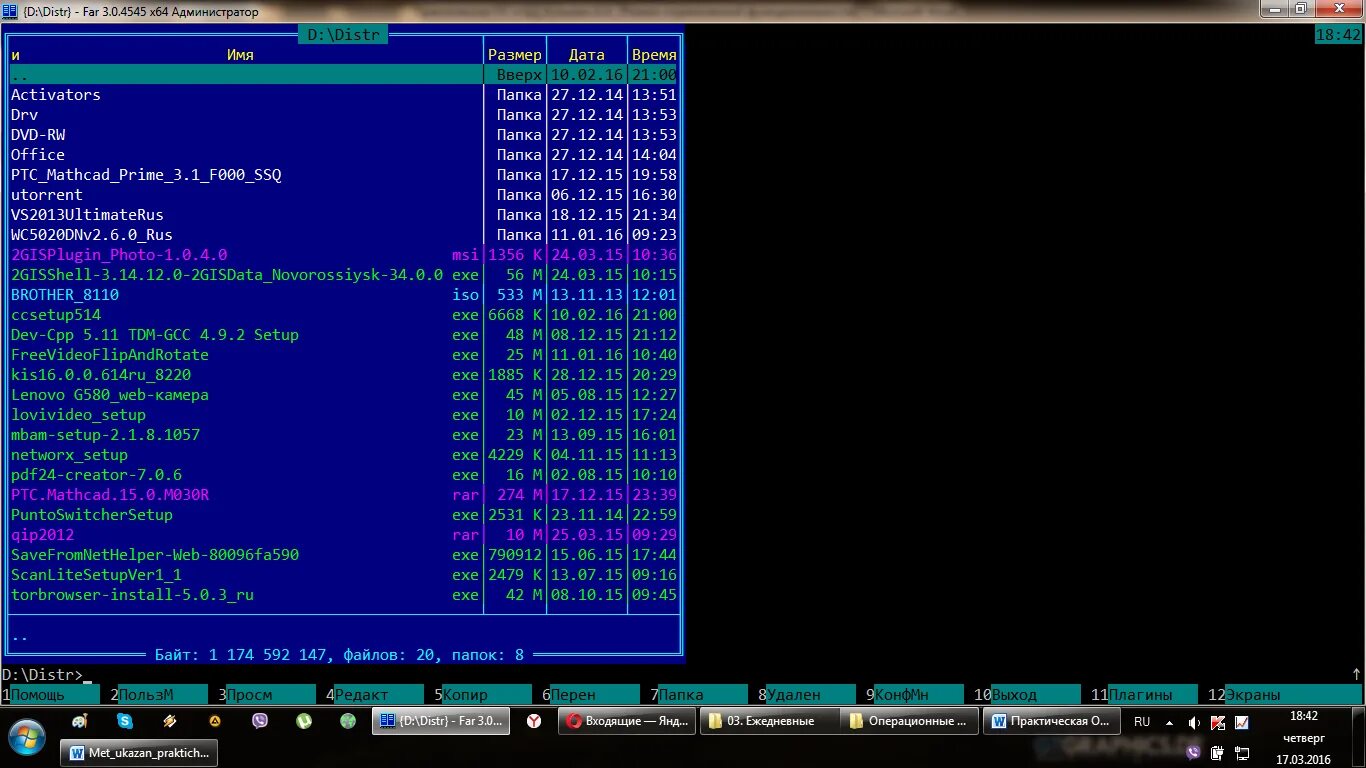Switch to 'Входящие — Янд...' Opera window
This screenshot has width=1366, height=768.
point(627,721)
